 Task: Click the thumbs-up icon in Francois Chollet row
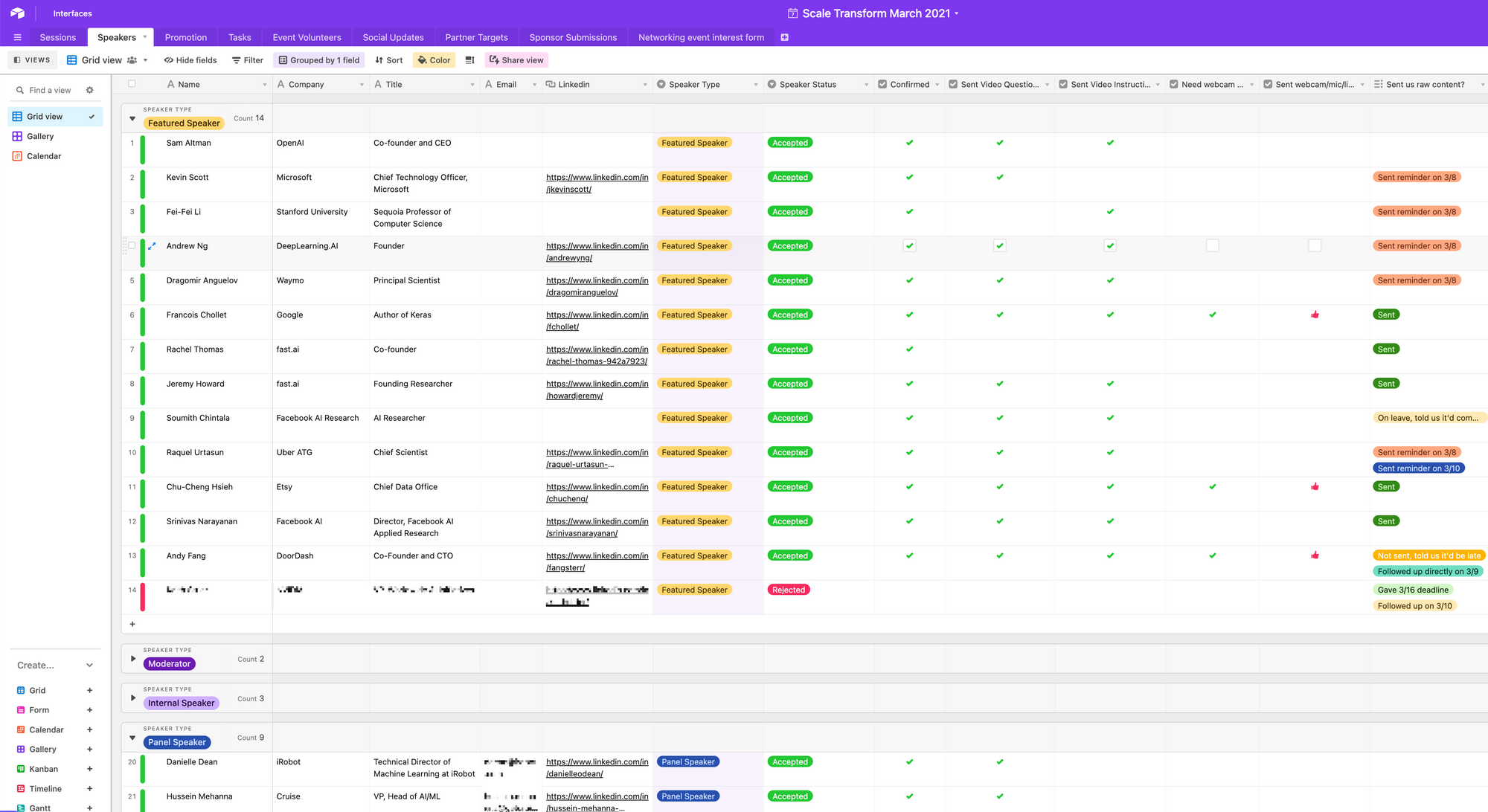[x=1315, y=315]
